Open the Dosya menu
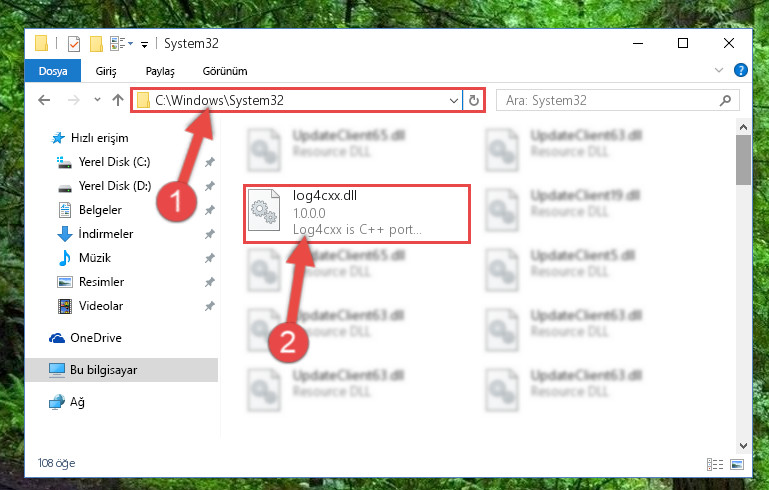Viewport: 769px width, 490px height. [x=53, y=71]
